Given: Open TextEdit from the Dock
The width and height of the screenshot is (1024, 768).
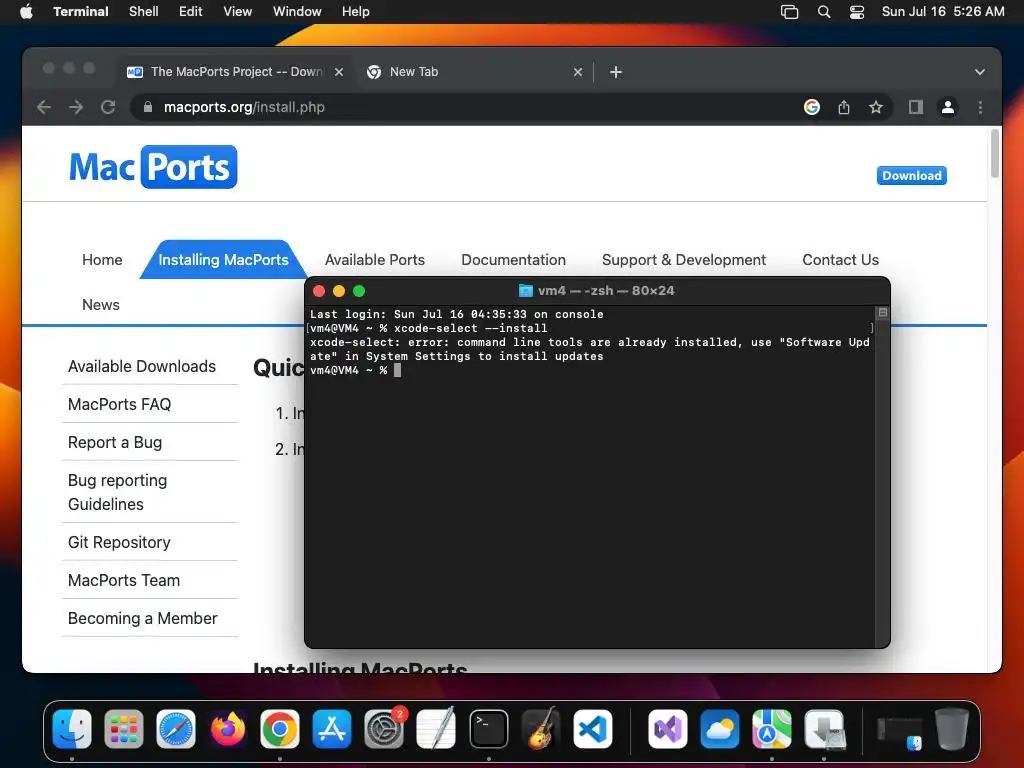Looking at the screenshot, I should [x=436, y=729].
